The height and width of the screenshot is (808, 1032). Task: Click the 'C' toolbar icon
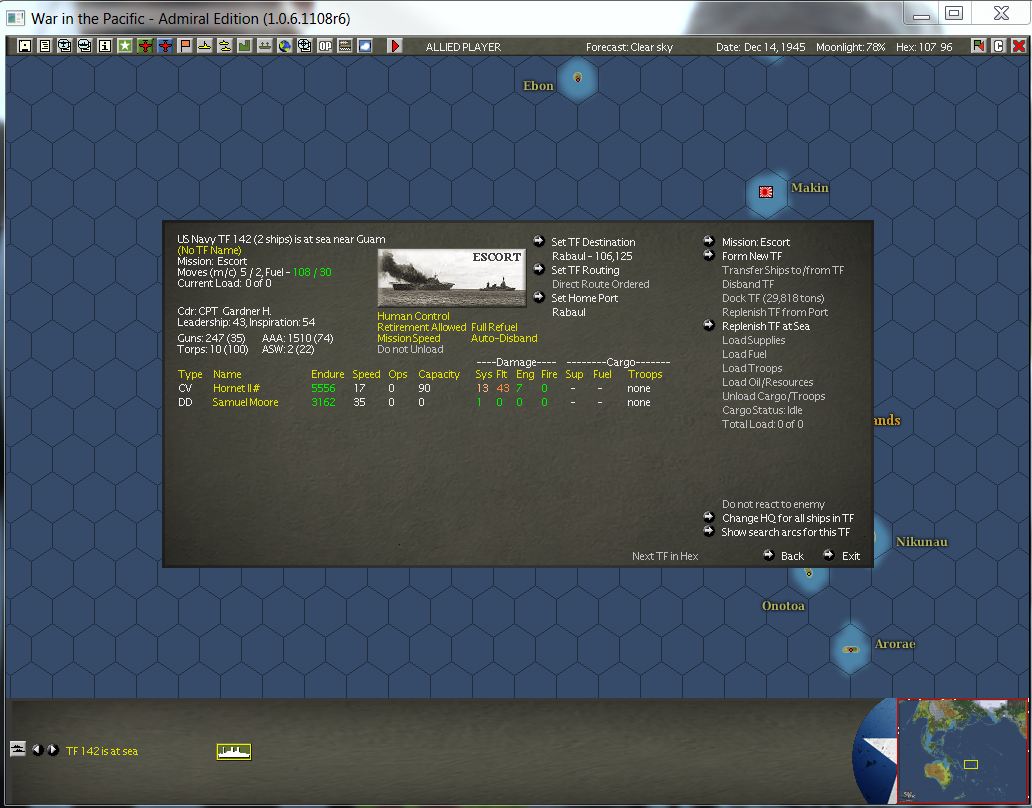pos(998,46)
